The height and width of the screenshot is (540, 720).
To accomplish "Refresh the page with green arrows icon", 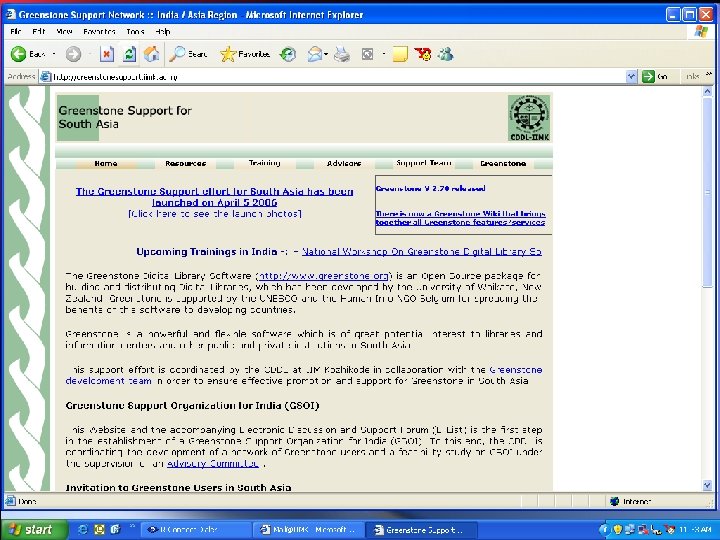I will [x=129, y=54].
